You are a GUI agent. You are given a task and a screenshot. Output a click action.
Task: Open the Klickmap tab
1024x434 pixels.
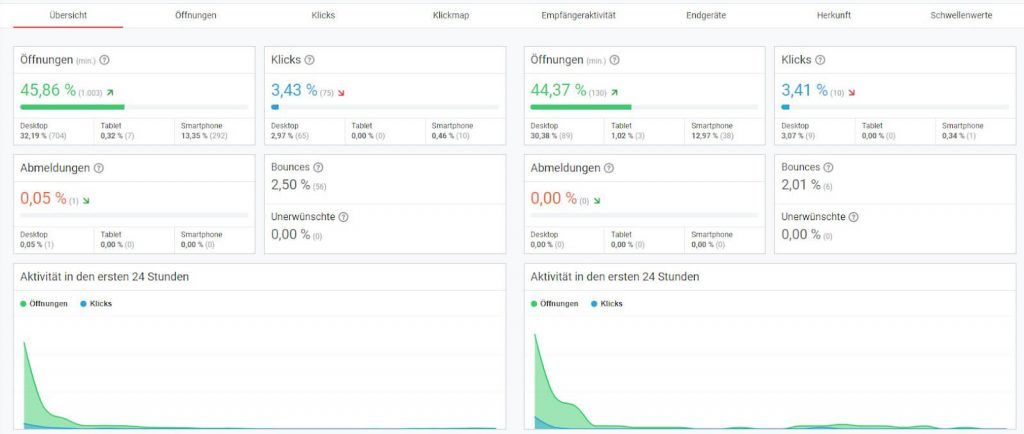click(x=451, y=15)
